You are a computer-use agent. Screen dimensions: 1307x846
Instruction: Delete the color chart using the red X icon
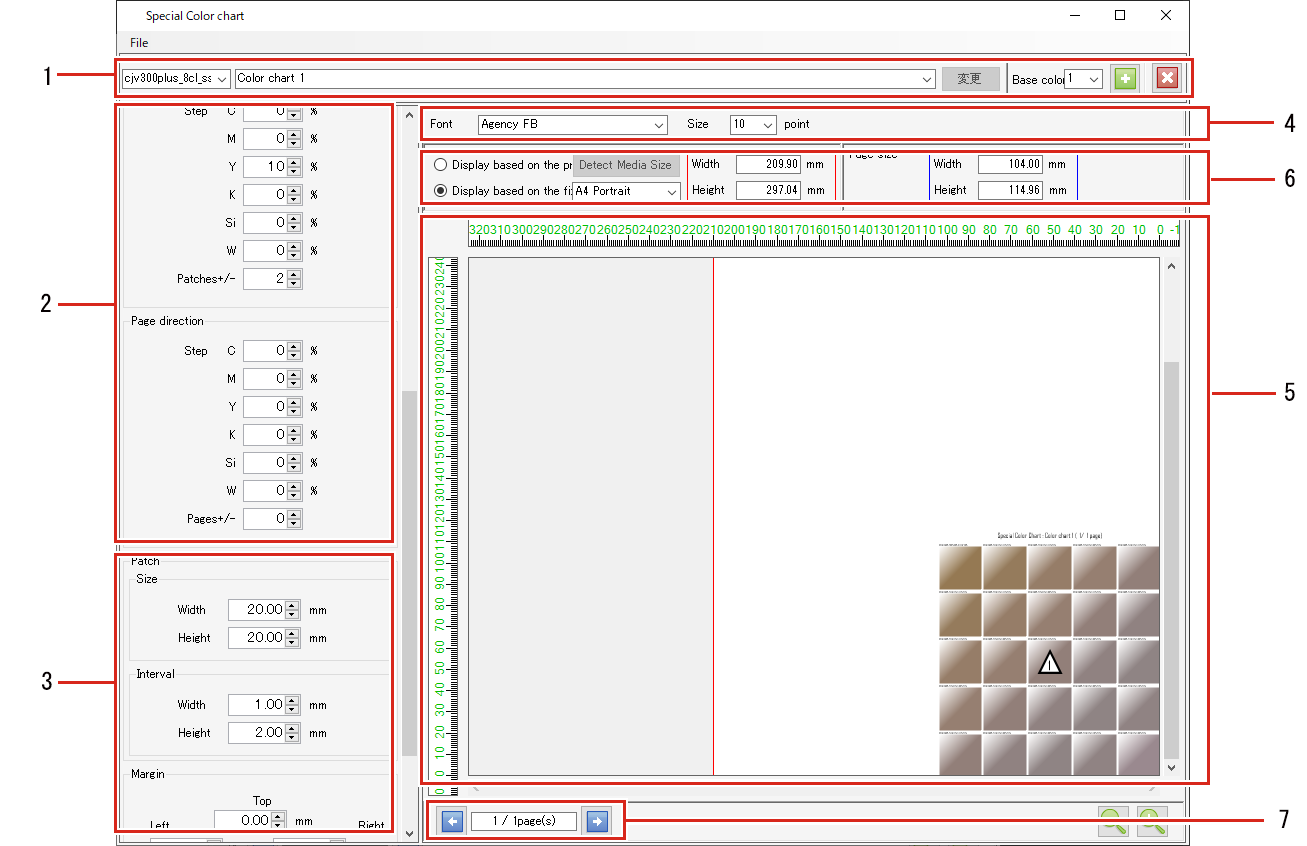1166,77
